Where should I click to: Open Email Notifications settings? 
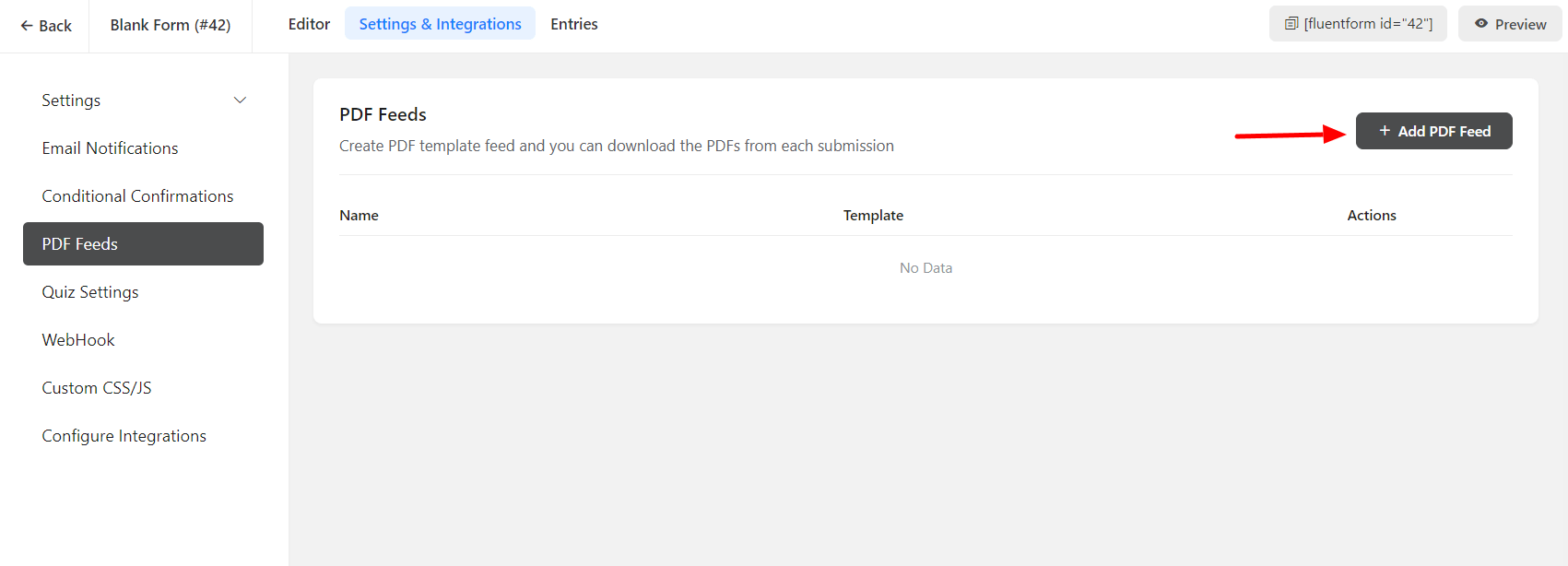pos(110,148)
